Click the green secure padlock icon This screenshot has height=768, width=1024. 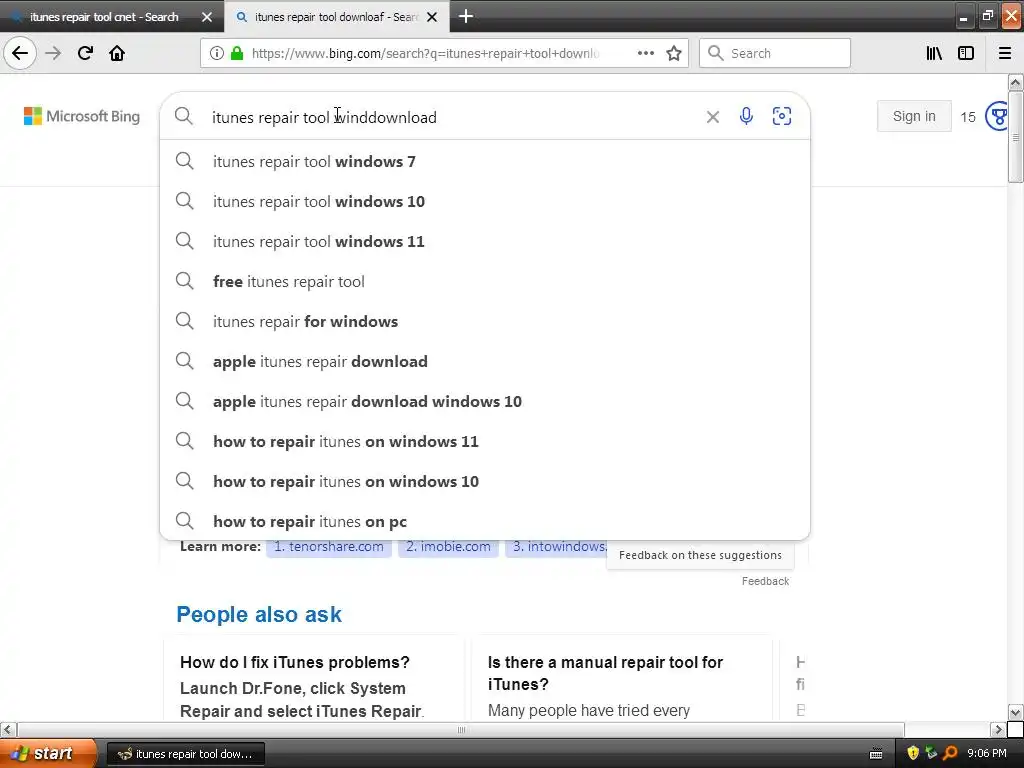pyautogui.click(x=237, y=53)
